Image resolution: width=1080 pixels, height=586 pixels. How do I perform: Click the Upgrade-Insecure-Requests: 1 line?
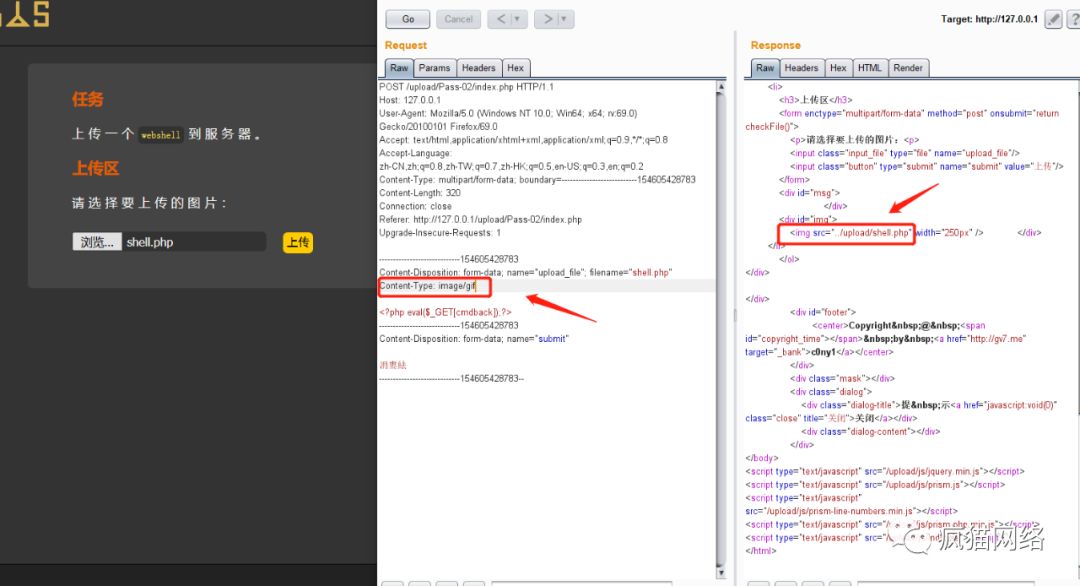pyautogui.click(x=440, y=233)
